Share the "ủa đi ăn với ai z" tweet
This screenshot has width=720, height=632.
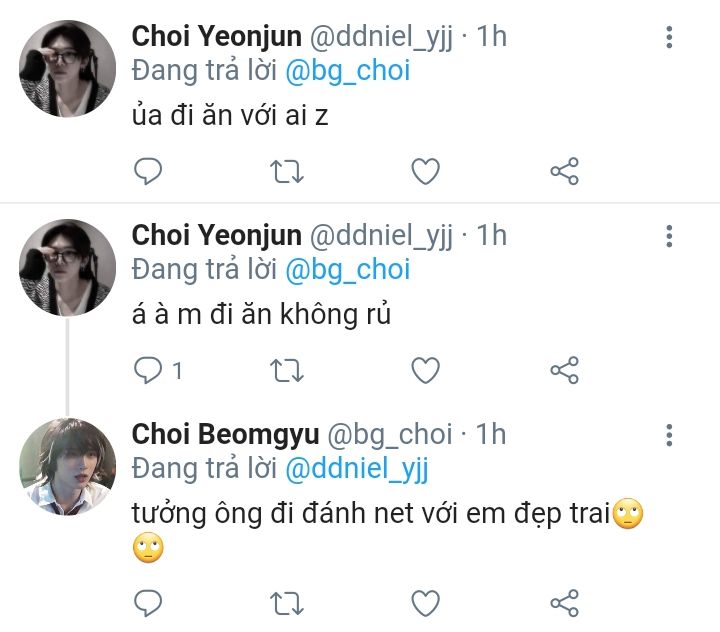pos(565,171)
